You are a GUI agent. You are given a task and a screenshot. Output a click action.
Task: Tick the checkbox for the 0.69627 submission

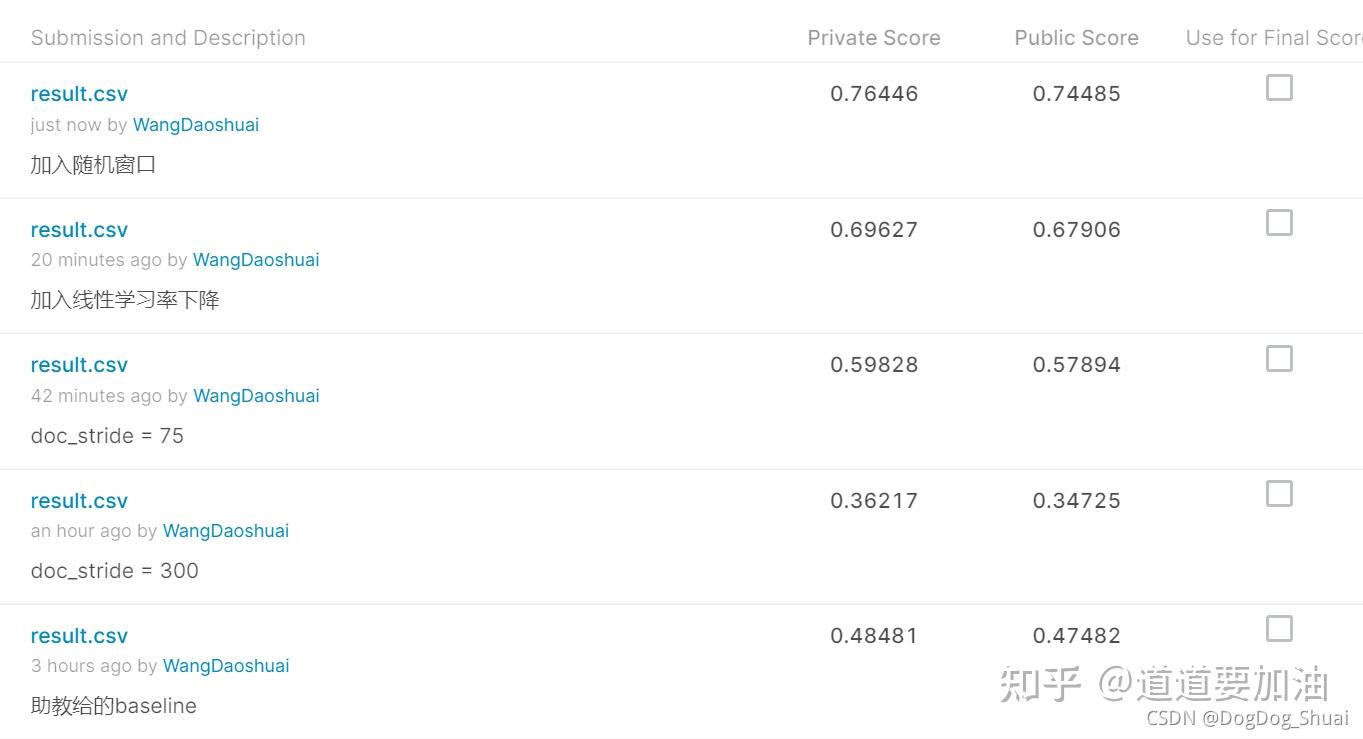coord(1279,223)
